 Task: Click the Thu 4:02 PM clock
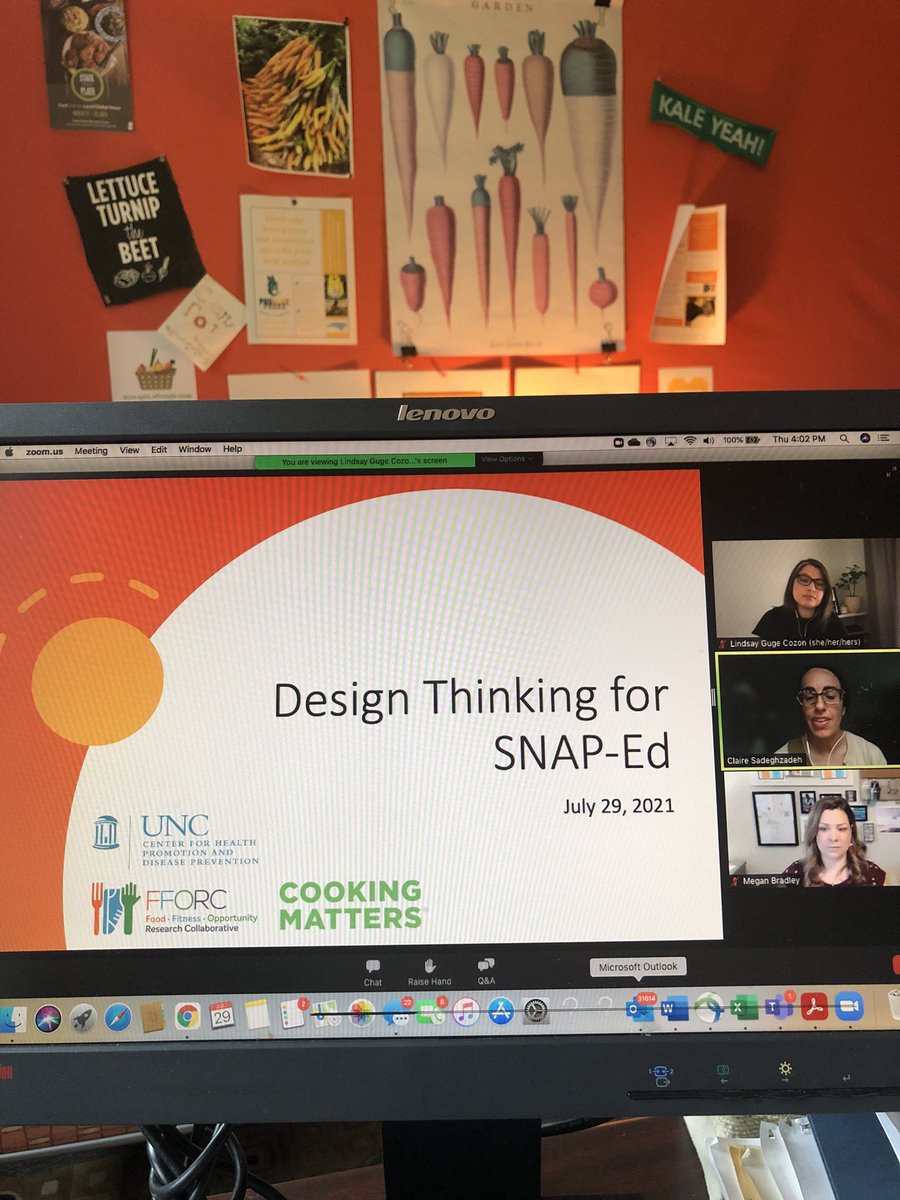coord(799,438)
